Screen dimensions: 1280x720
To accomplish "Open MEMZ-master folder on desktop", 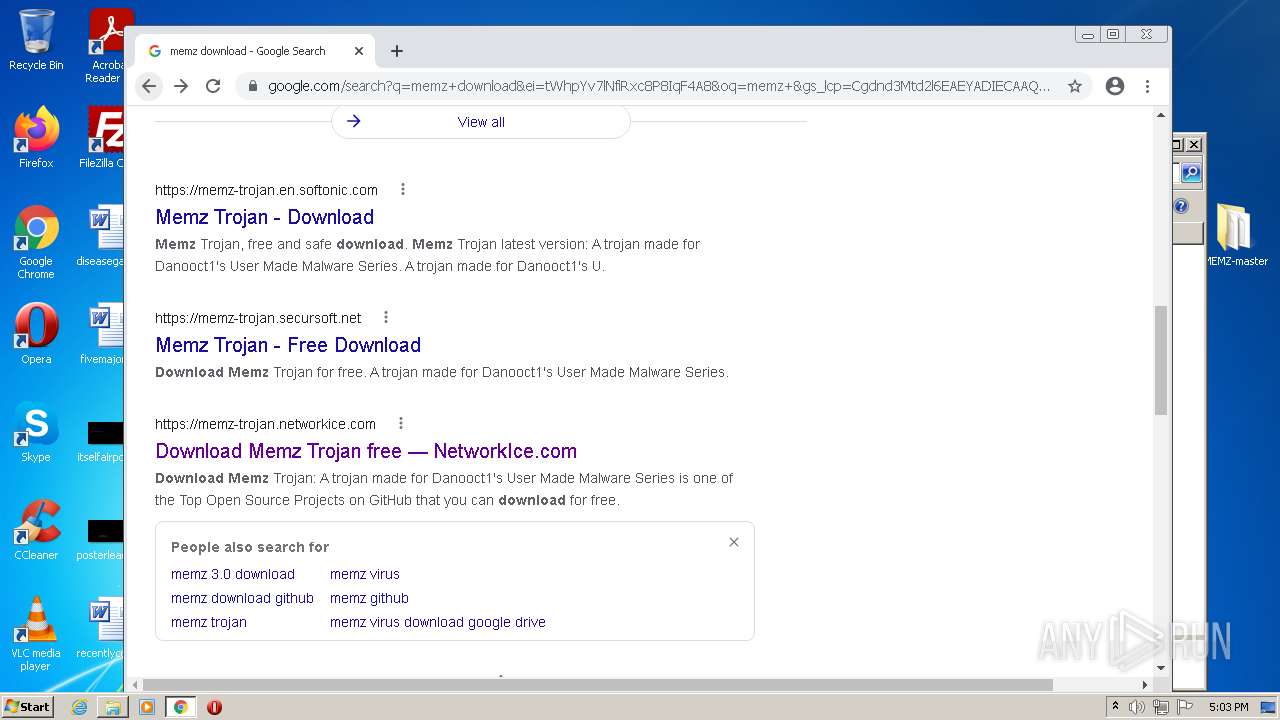I will (1235, 235).
